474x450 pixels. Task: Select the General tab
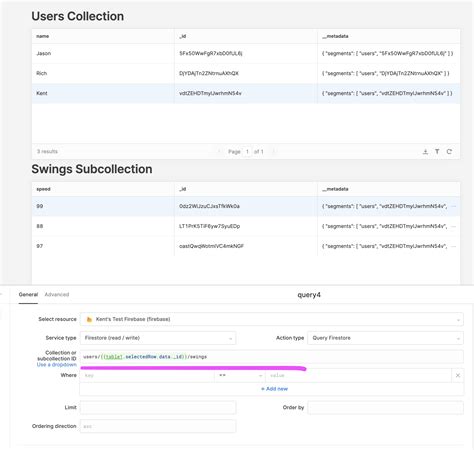[x=28, y=294]
